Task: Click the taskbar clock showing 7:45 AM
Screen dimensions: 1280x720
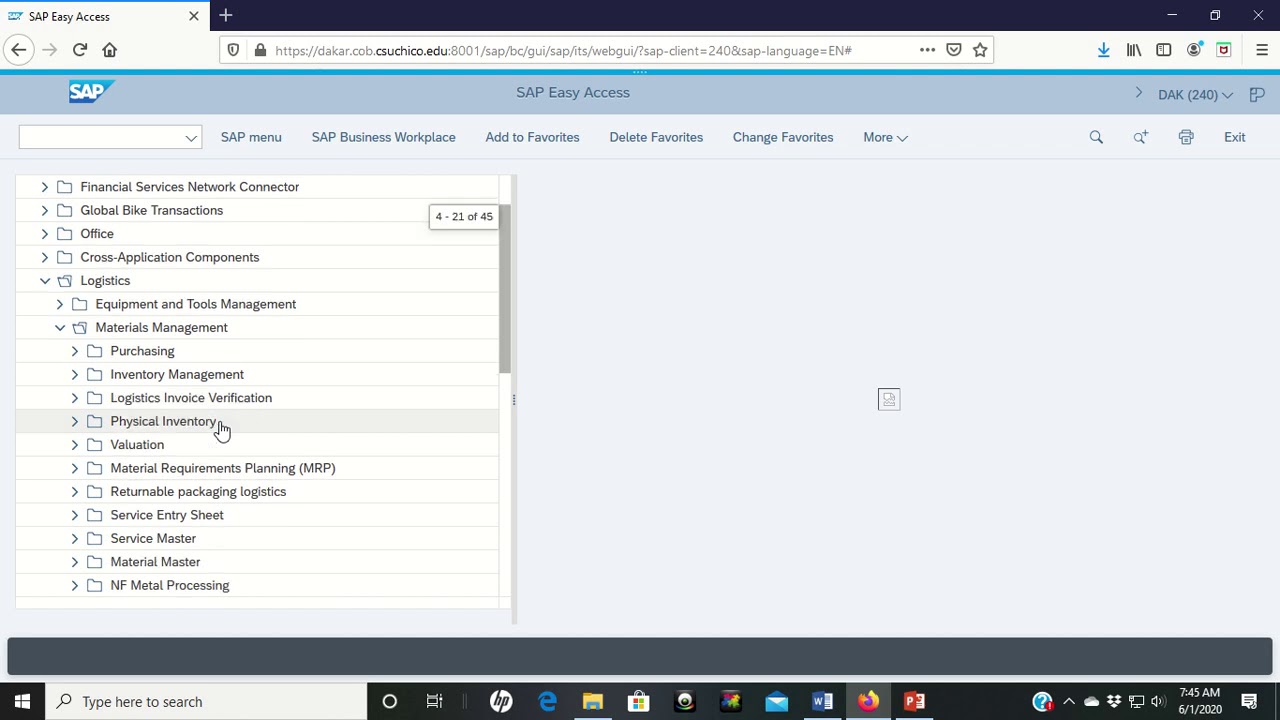Action: pos(1198,701)
